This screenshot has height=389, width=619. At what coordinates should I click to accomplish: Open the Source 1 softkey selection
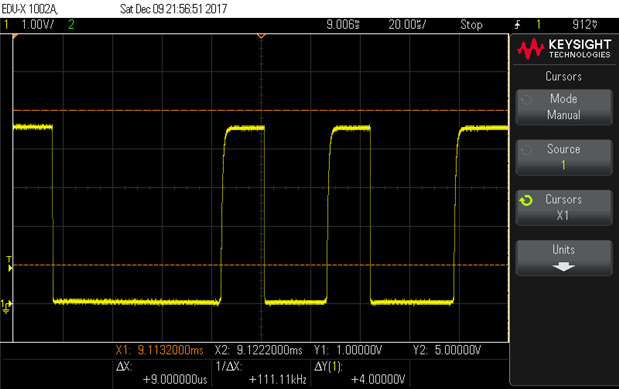coord(564,157)
